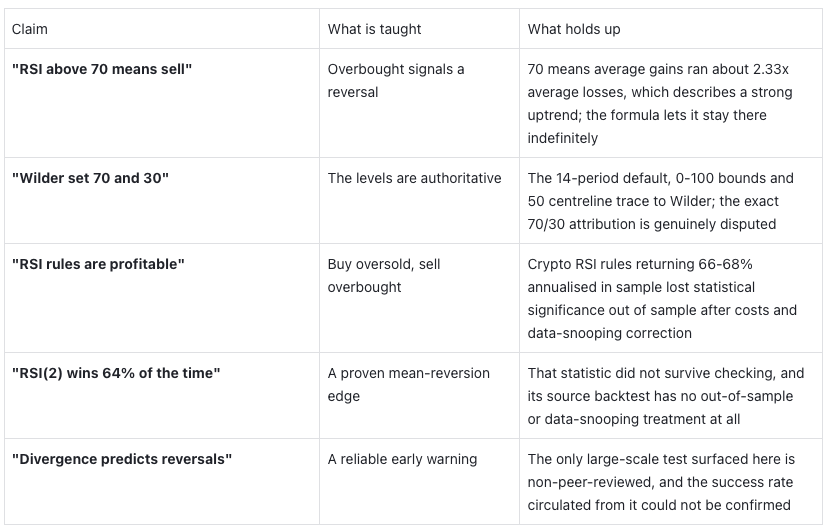Select the "RSI rules are profitable" claim cell

(162, 299)
